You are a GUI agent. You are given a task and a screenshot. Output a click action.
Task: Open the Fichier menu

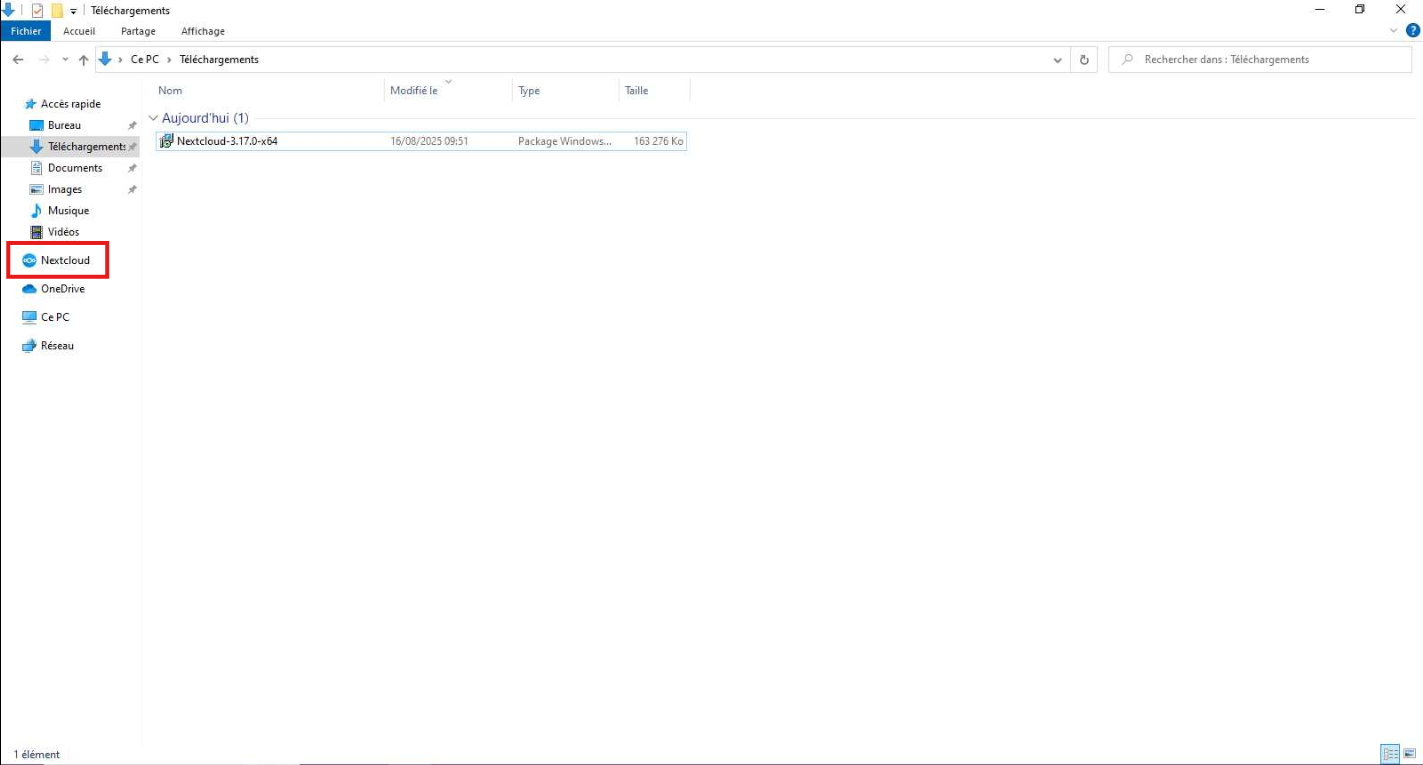click(x=26, y=31)
